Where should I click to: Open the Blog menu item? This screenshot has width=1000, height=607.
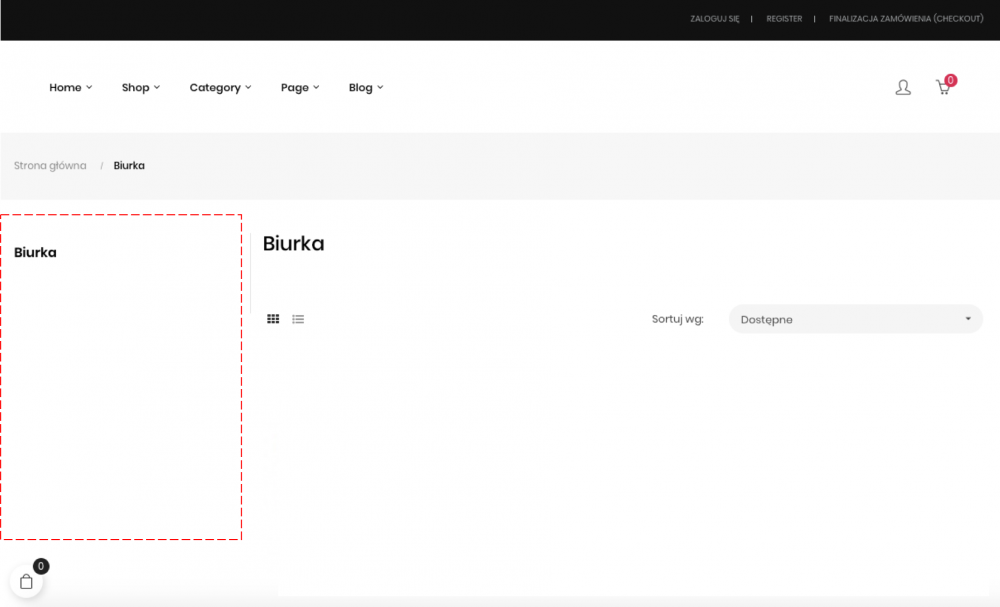[x=365, y=88]
